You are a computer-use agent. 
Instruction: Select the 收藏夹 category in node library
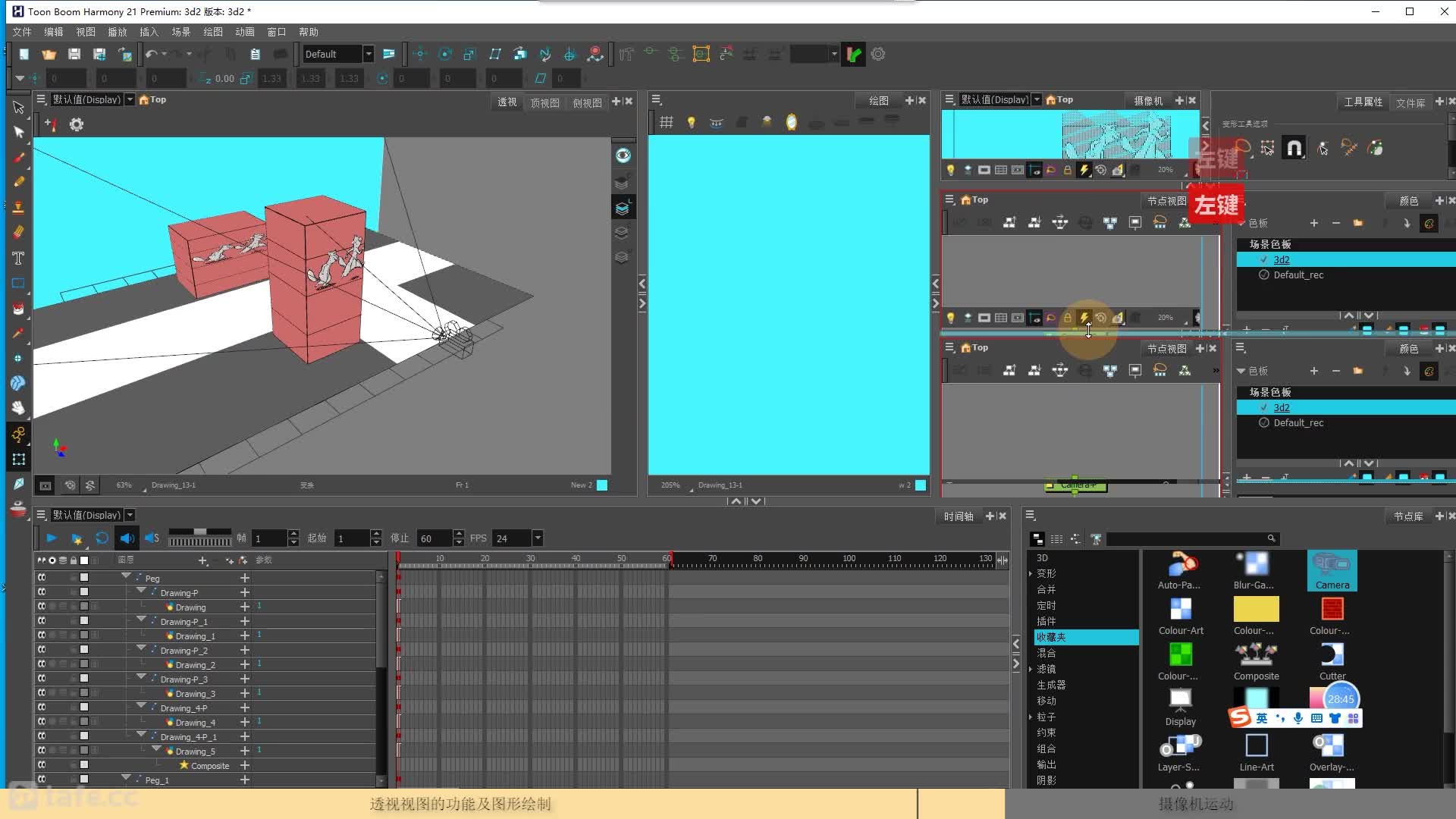coord(1086,637)
